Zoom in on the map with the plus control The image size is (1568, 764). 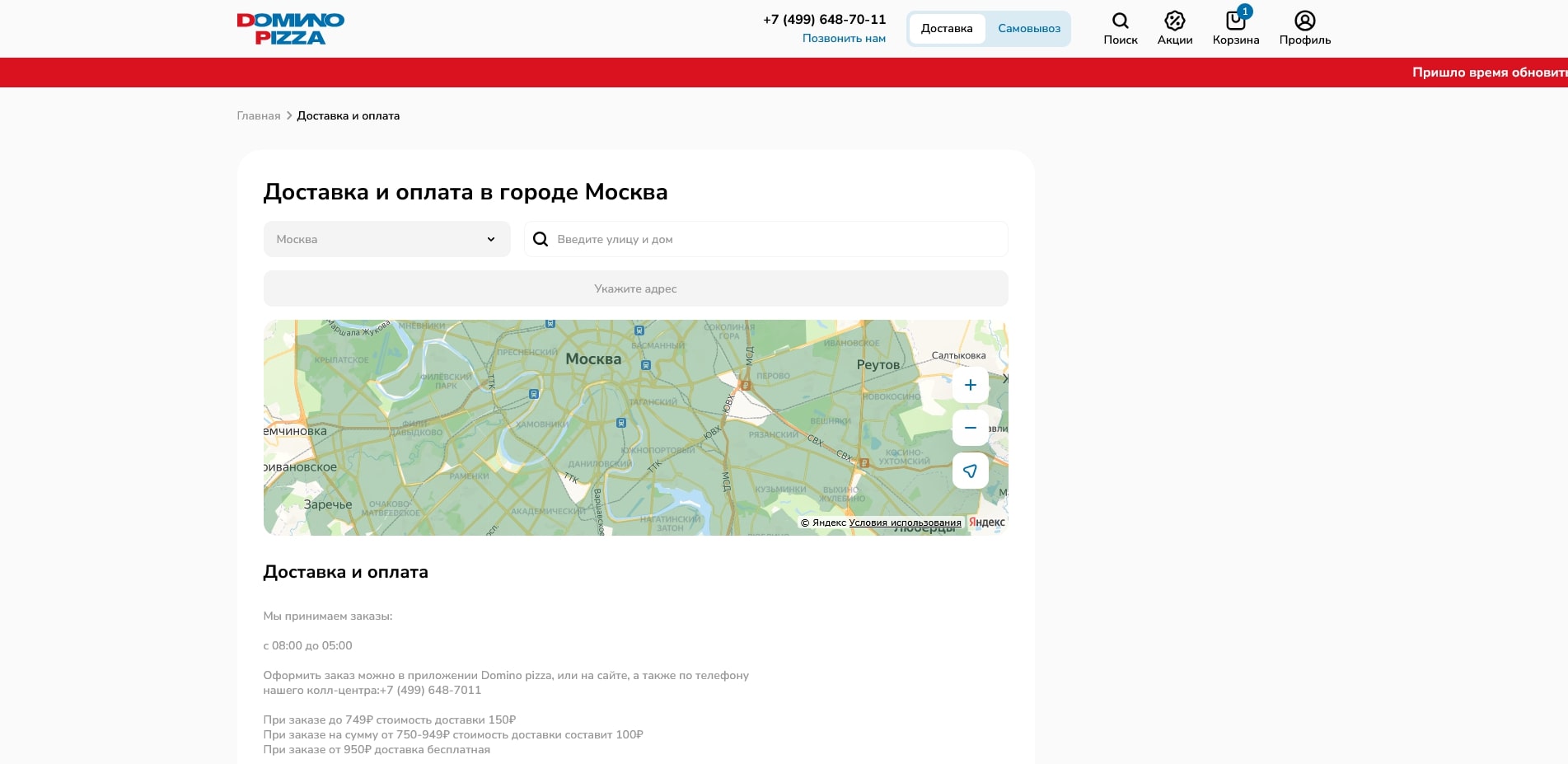(x=971, y=385)
